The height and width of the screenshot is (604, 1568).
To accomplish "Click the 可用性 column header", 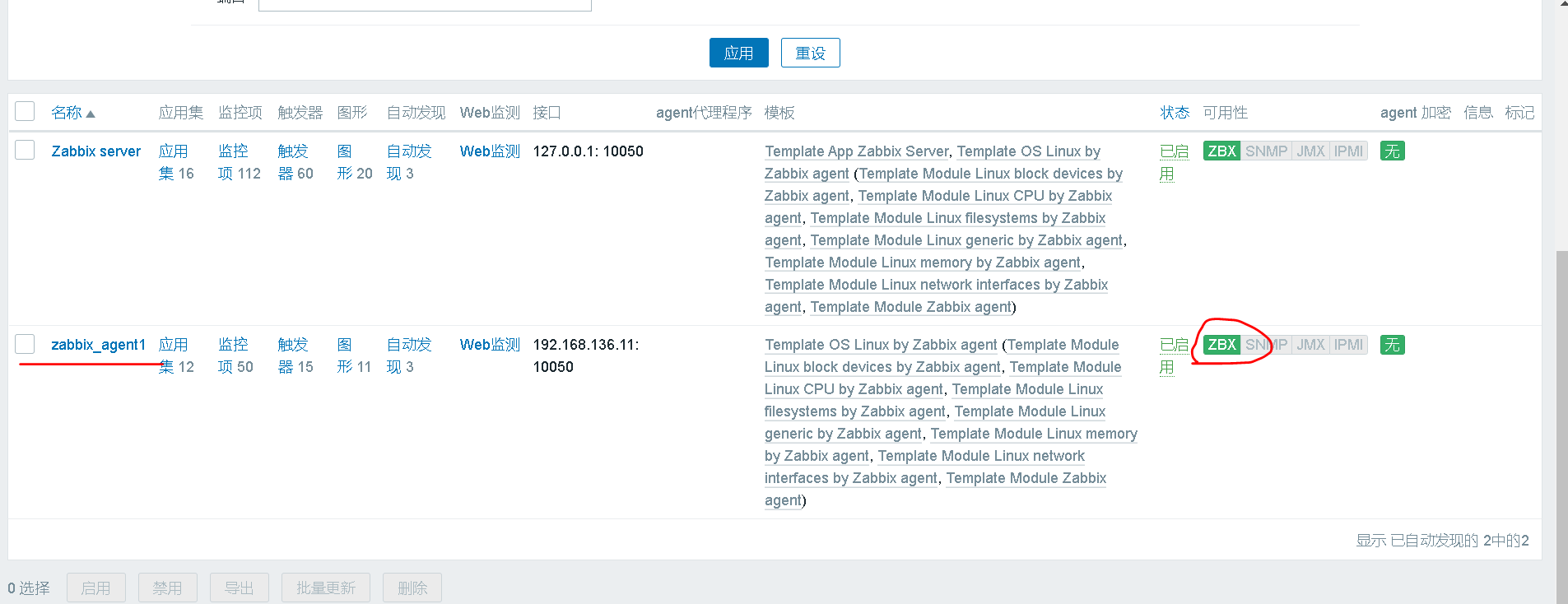I will pyautogui.click(x=1226, y=113).
